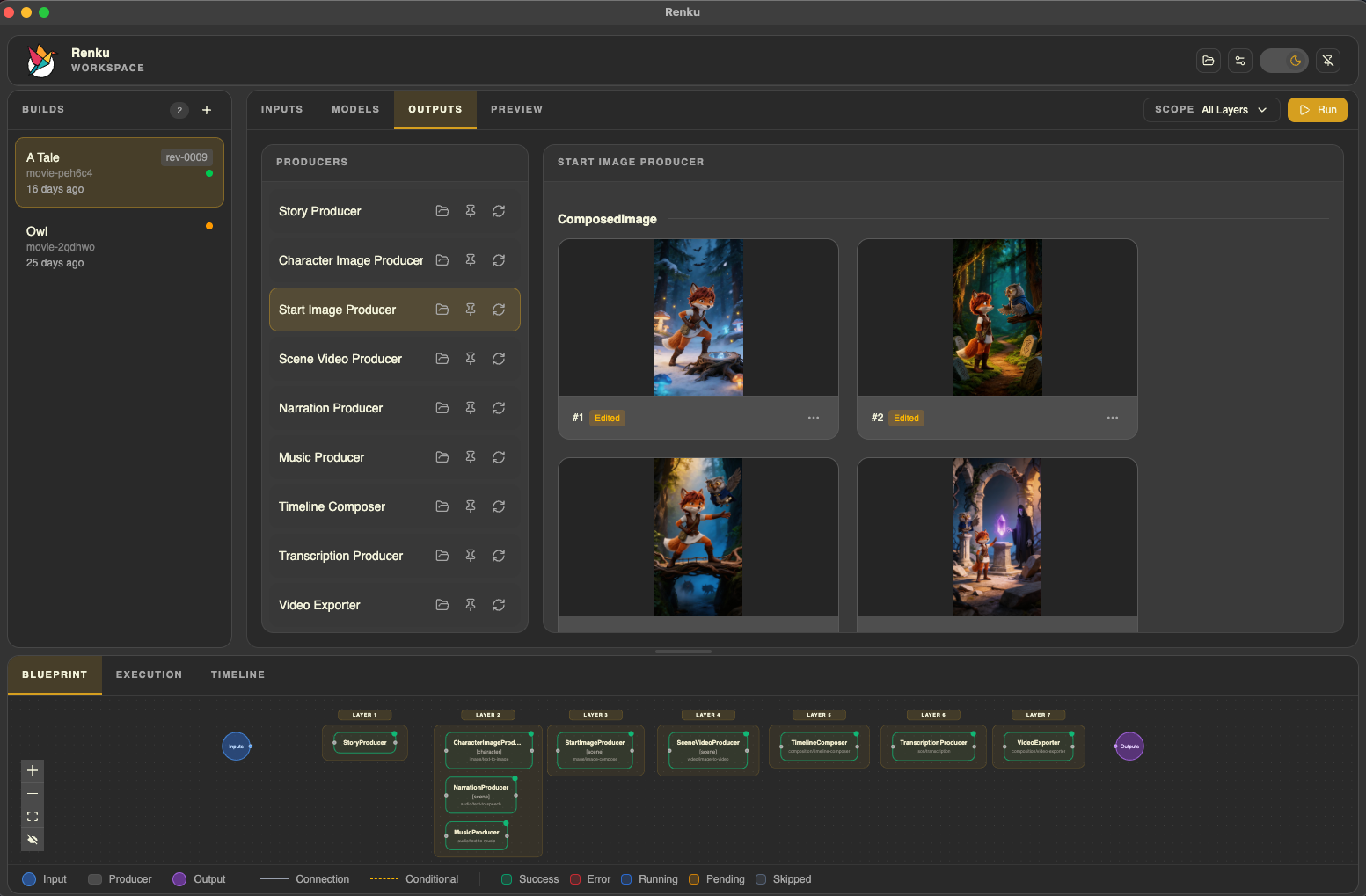
Task: Open folder for Start Image Producer
Action: pos(442,310)
